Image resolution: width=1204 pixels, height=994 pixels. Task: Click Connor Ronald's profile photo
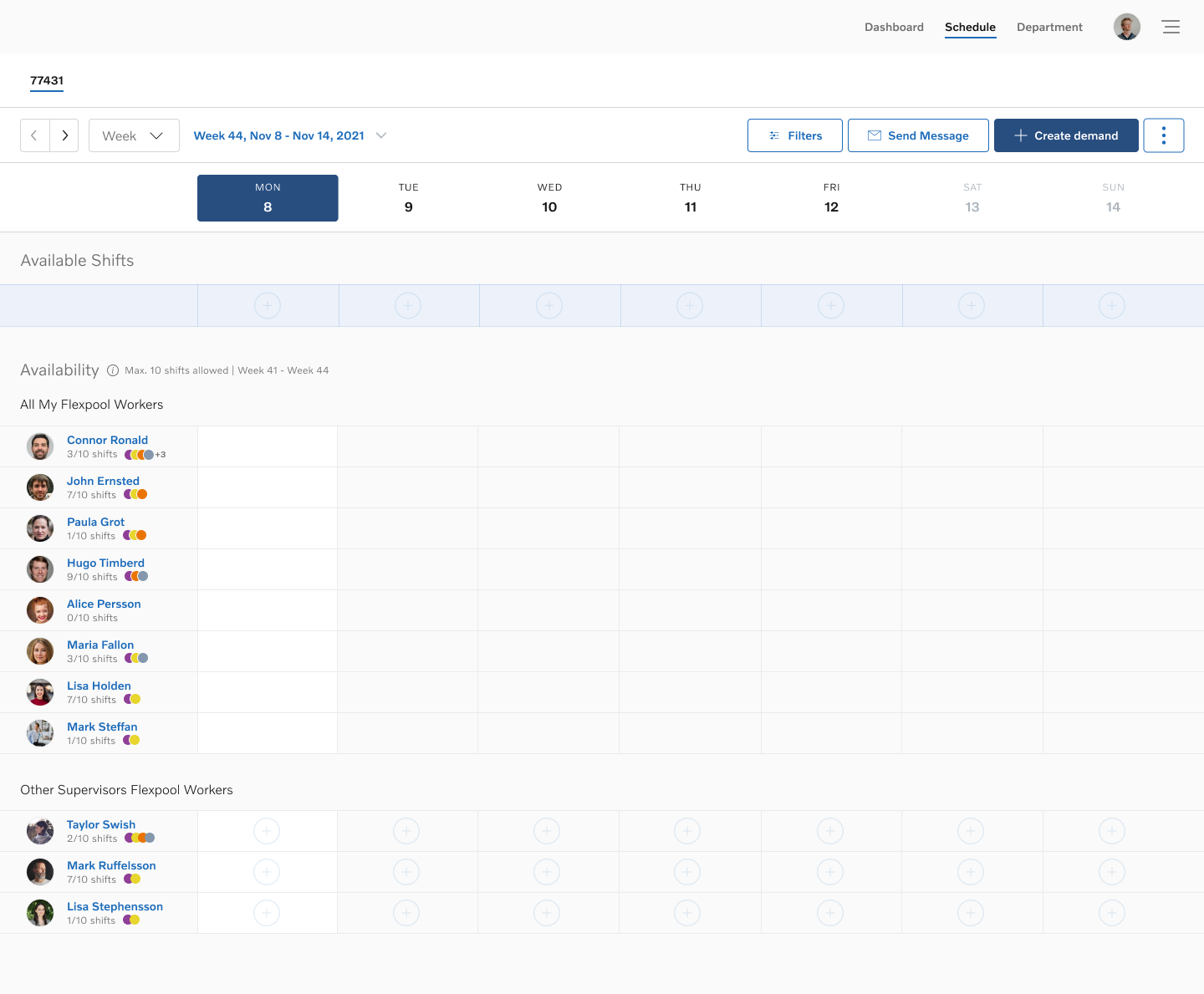(40, 446)
